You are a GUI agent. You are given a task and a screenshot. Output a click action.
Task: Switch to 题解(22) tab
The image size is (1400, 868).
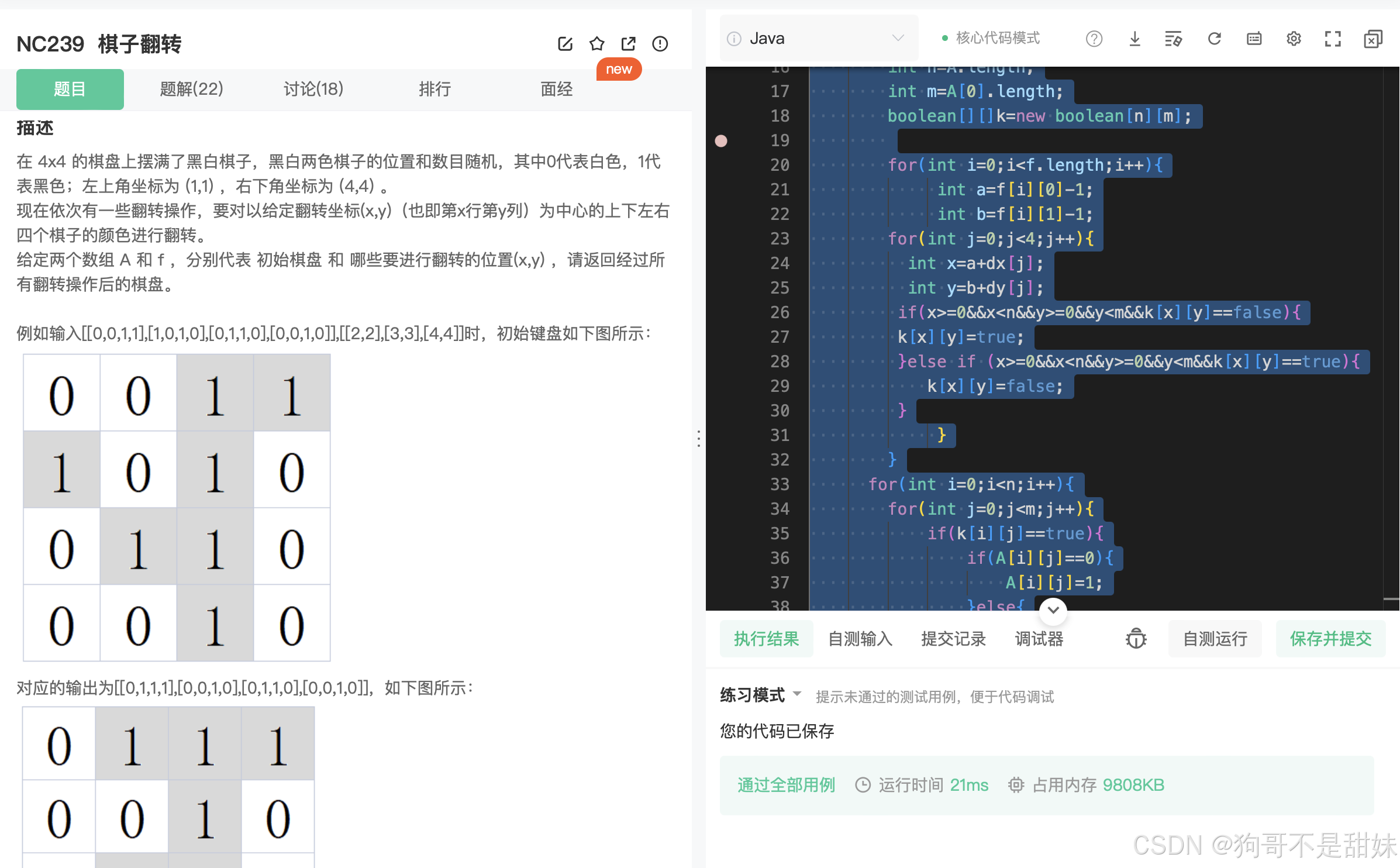[191, 89]
